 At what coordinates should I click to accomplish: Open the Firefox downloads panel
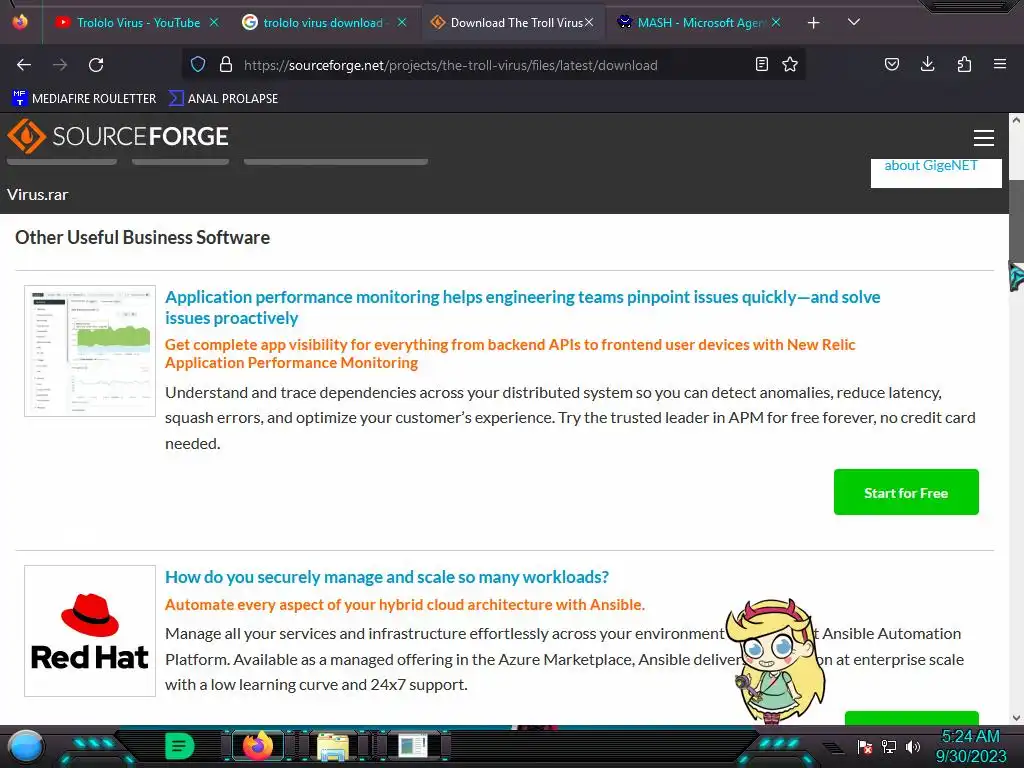pos(927,64)
